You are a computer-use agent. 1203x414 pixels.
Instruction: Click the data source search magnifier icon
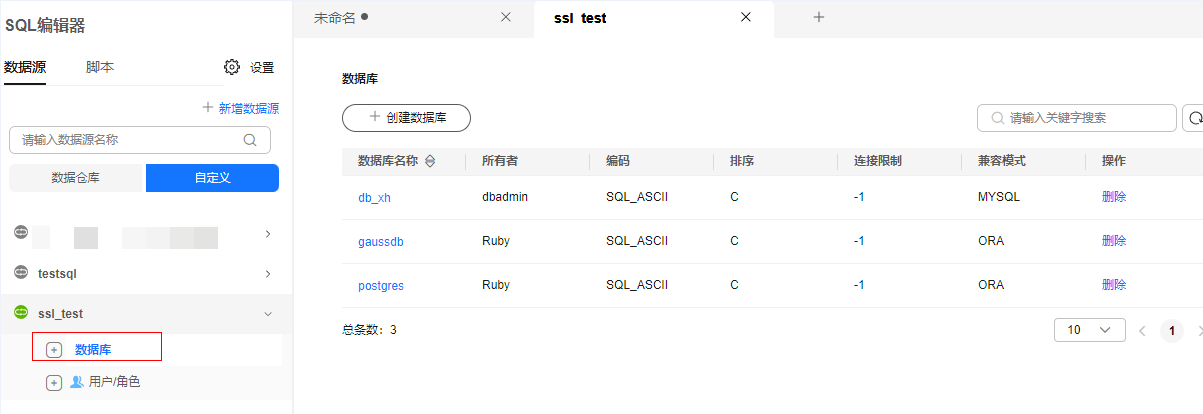250,140
